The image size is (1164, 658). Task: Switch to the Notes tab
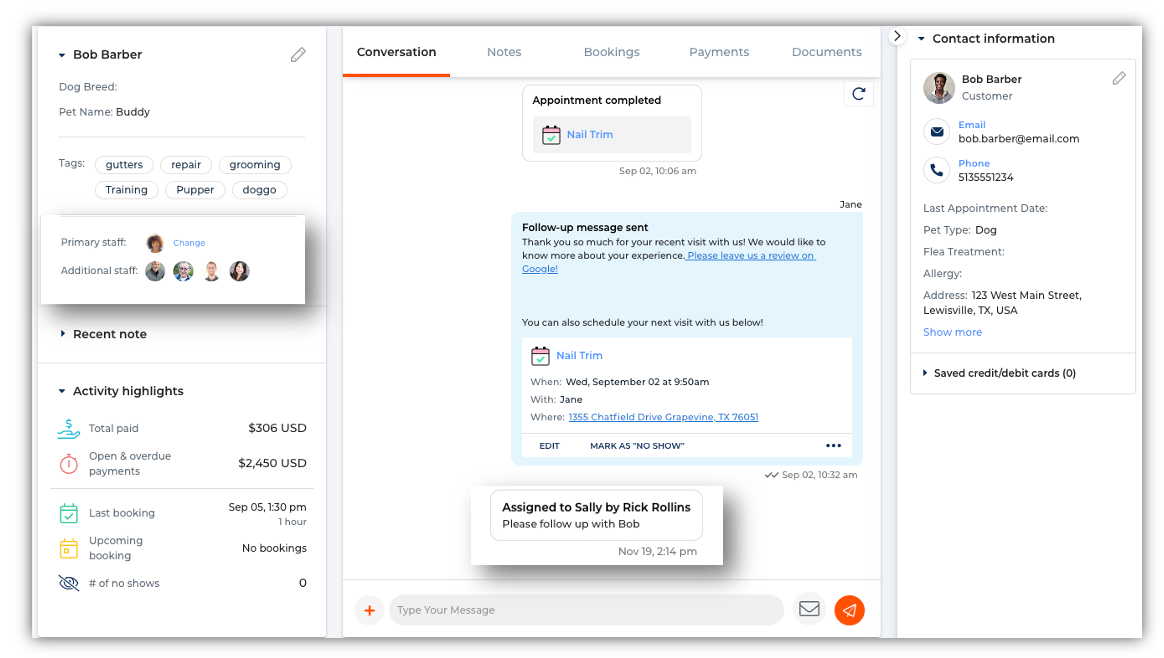click(x=504, y=52)
